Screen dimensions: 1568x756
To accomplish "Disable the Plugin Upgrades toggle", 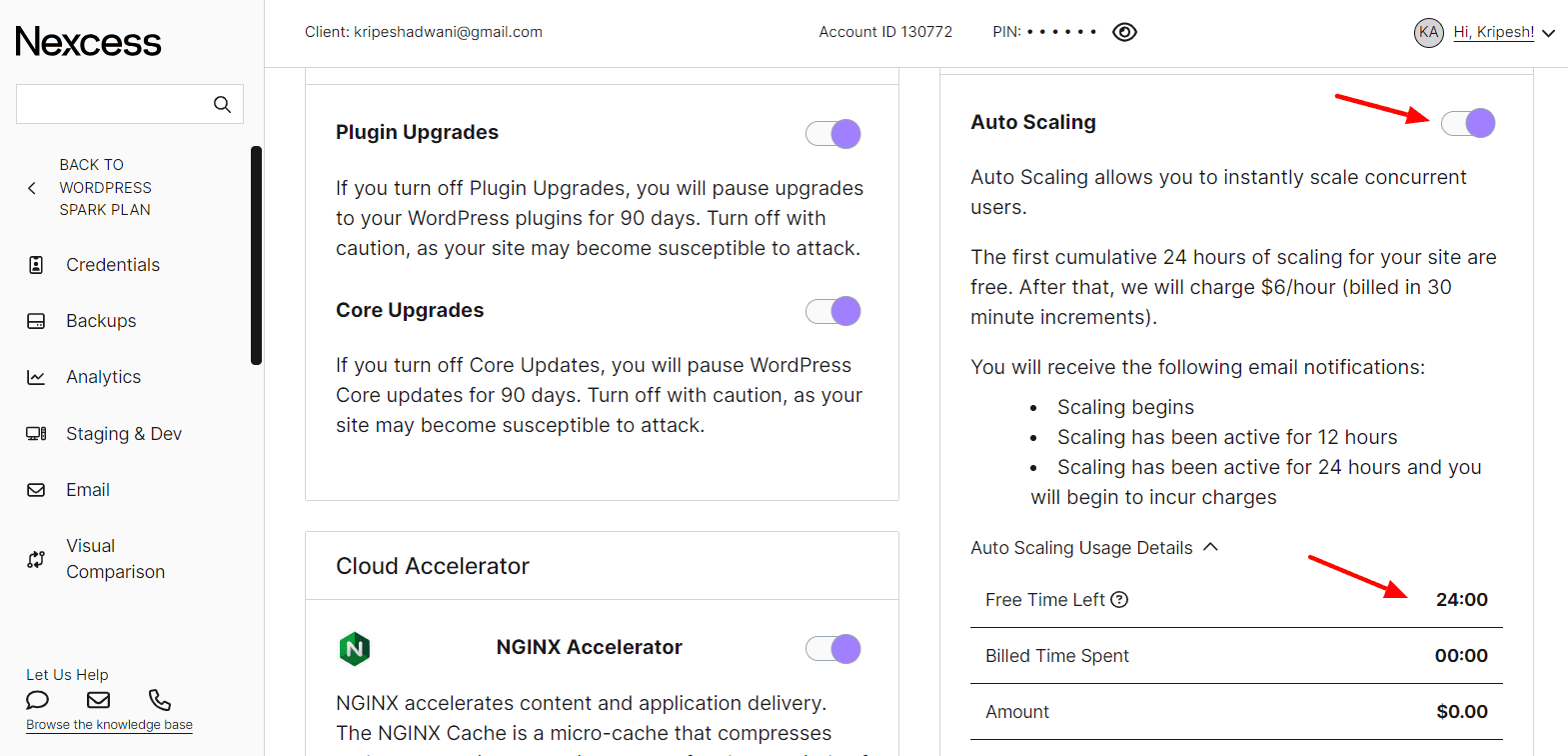I will [833, 134].
